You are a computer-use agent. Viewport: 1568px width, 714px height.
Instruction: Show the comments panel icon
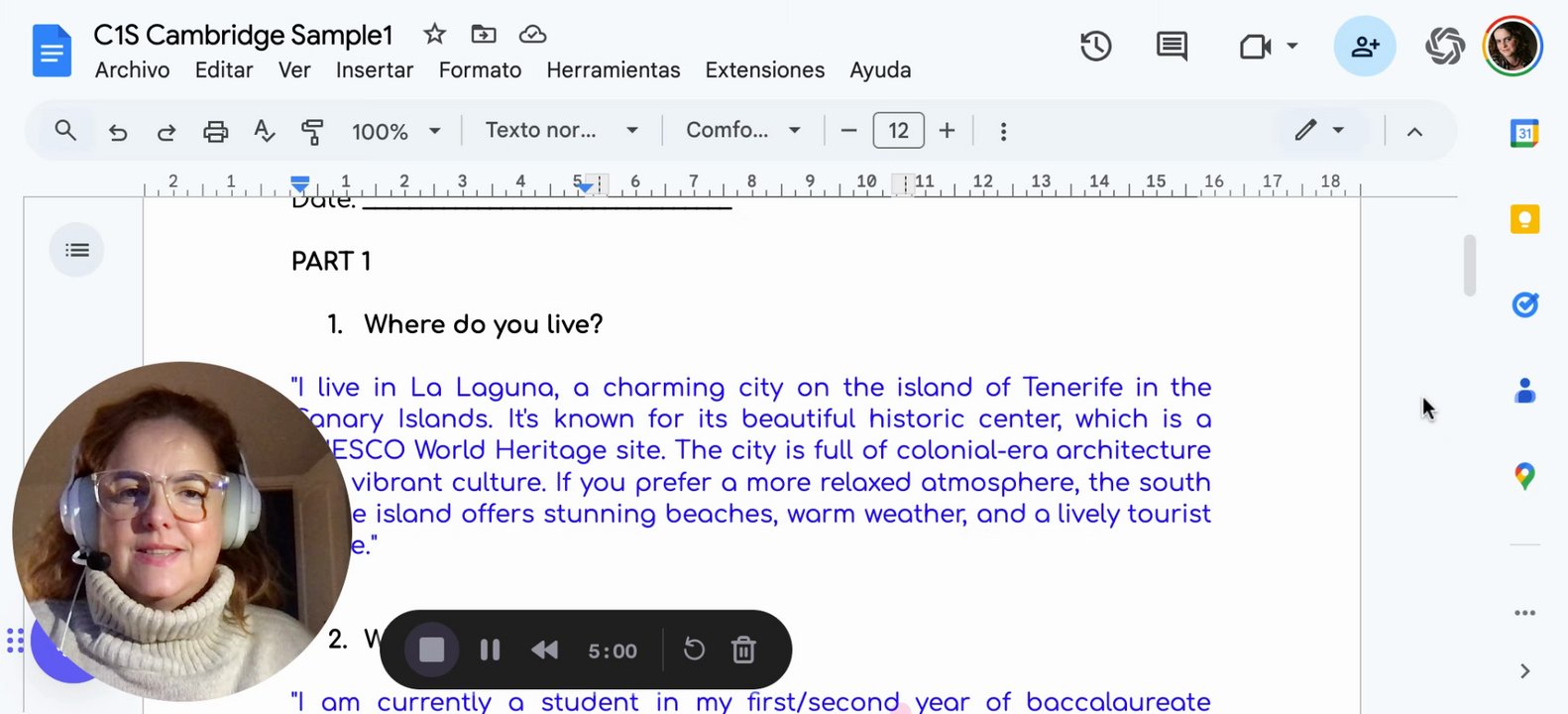coord(1172,47)
